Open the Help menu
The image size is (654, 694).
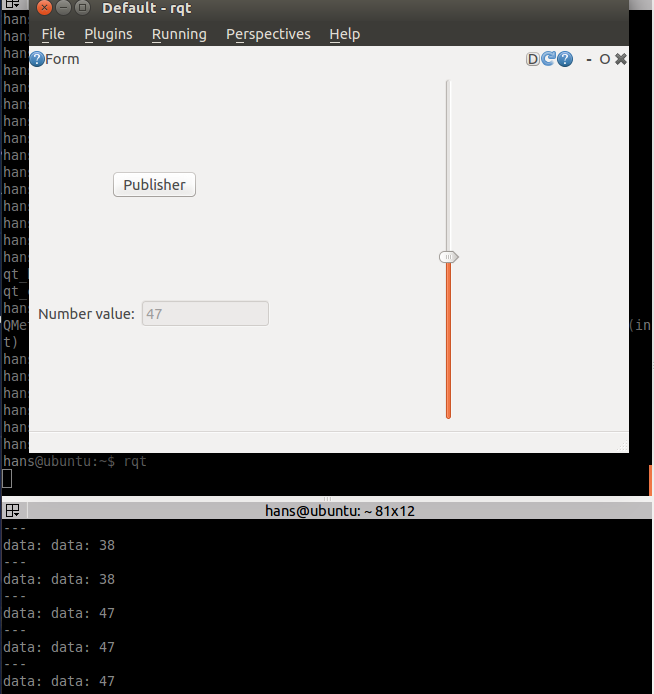(345, 34)
